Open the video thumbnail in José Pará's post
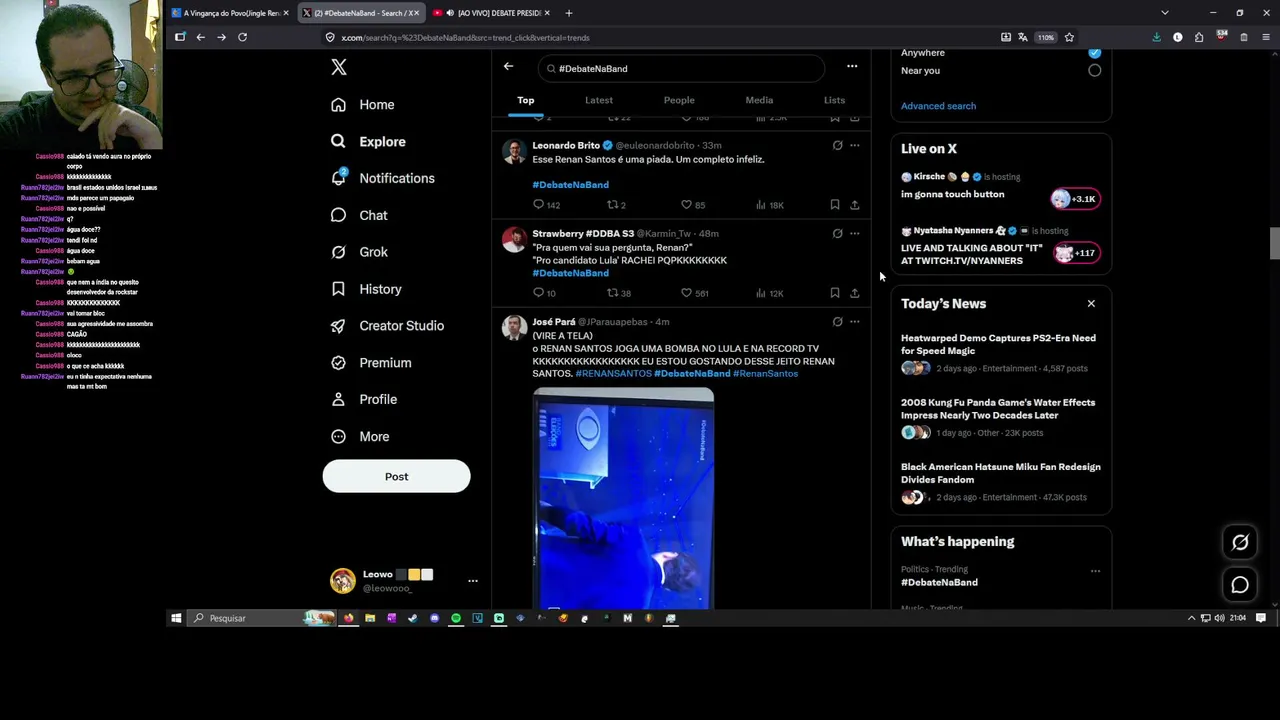The height and width of the screenshot is (720, 1280). (x=623, y=499)
